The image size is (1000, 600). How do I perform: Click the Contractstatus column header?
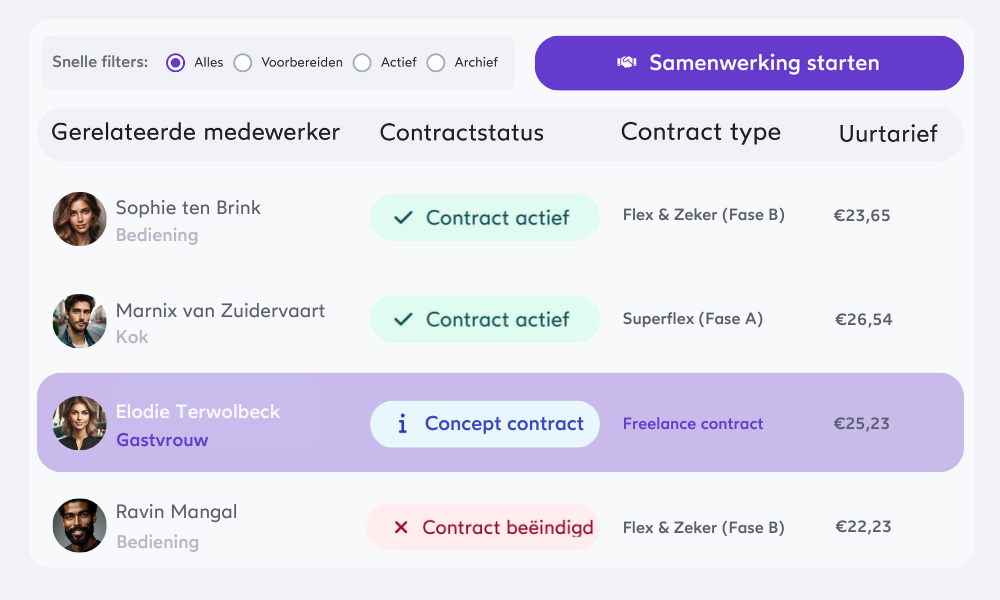(x=462, y=133)
